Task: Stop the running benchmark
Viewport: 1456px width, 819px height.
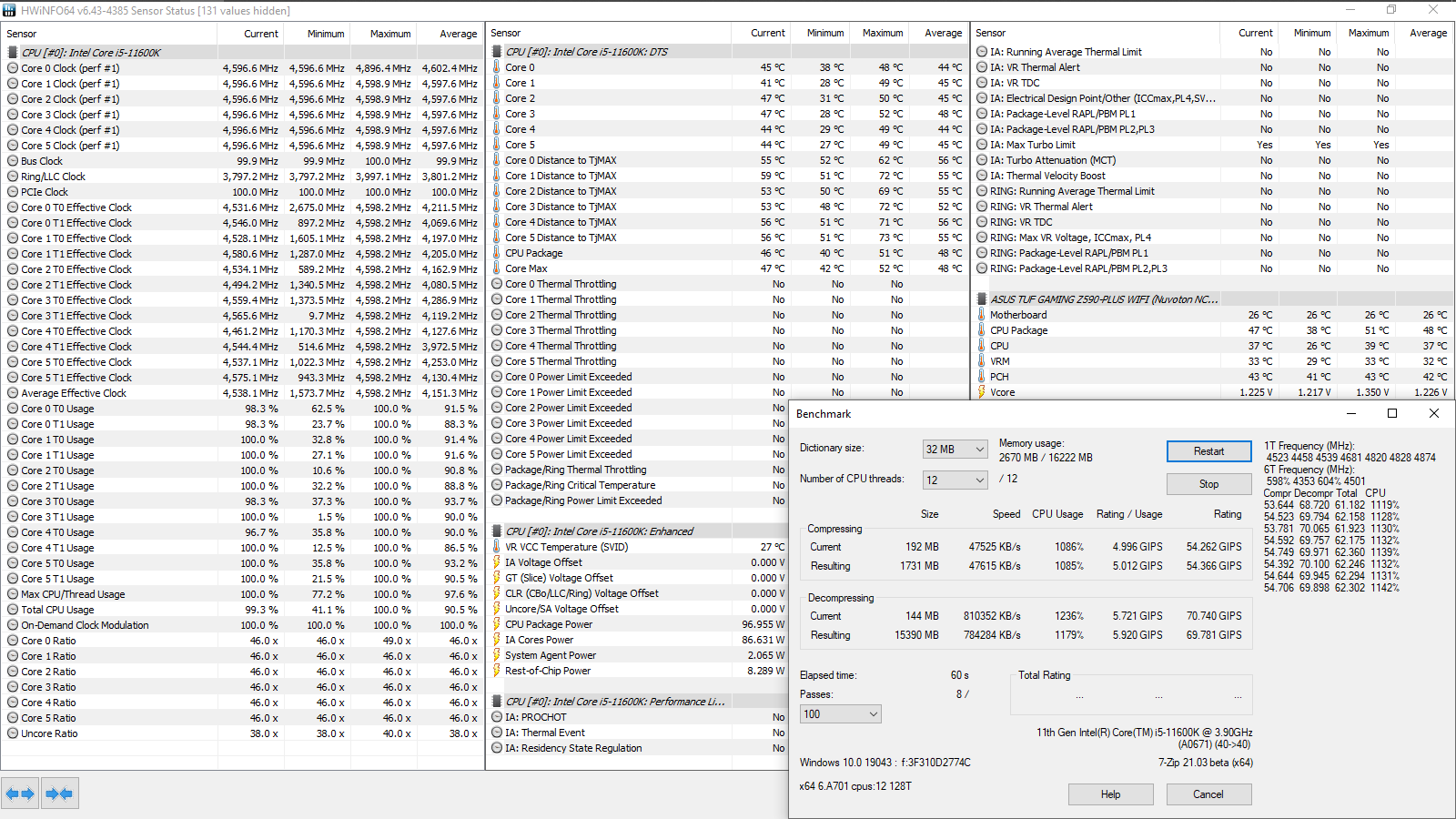Action: pyautogui.click(x=1208, y=484)
